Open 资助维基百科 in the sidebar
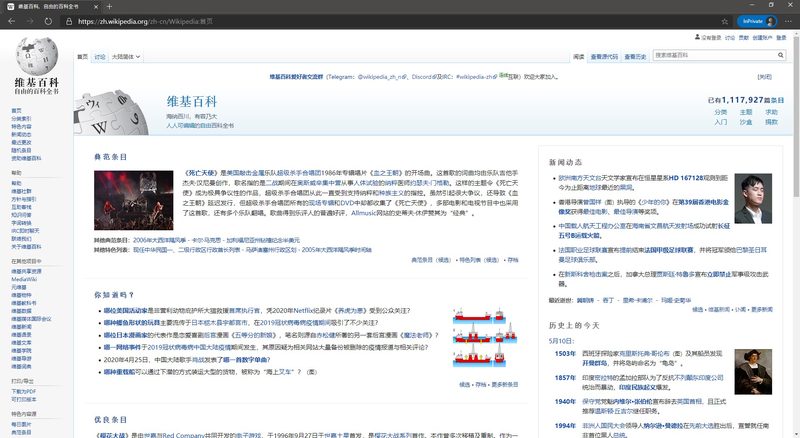Screen dimensions: 800x438 pyautogui.click(x=26, y=158)
